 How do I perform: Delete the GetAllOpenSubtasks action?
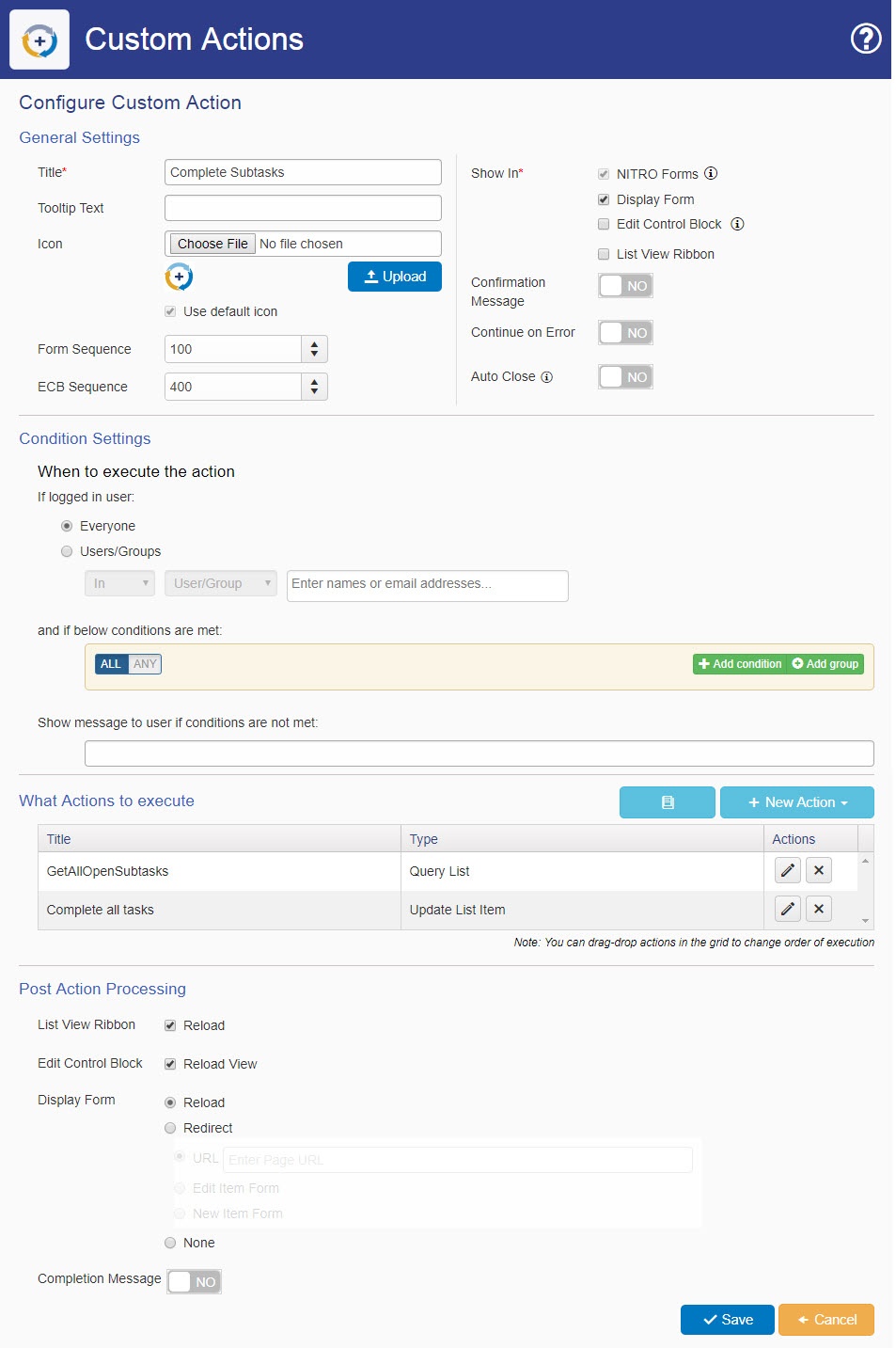point(819,870)
